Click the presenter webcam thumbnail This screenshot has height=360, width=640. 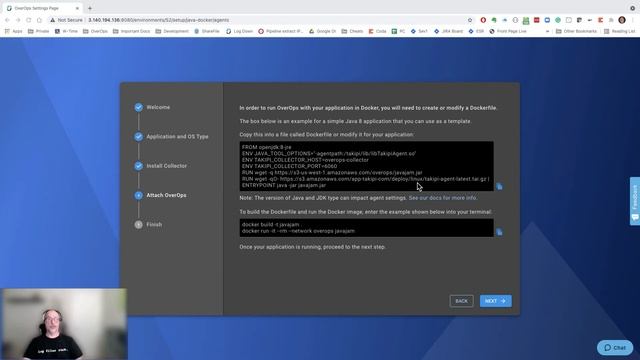(64, 324)
